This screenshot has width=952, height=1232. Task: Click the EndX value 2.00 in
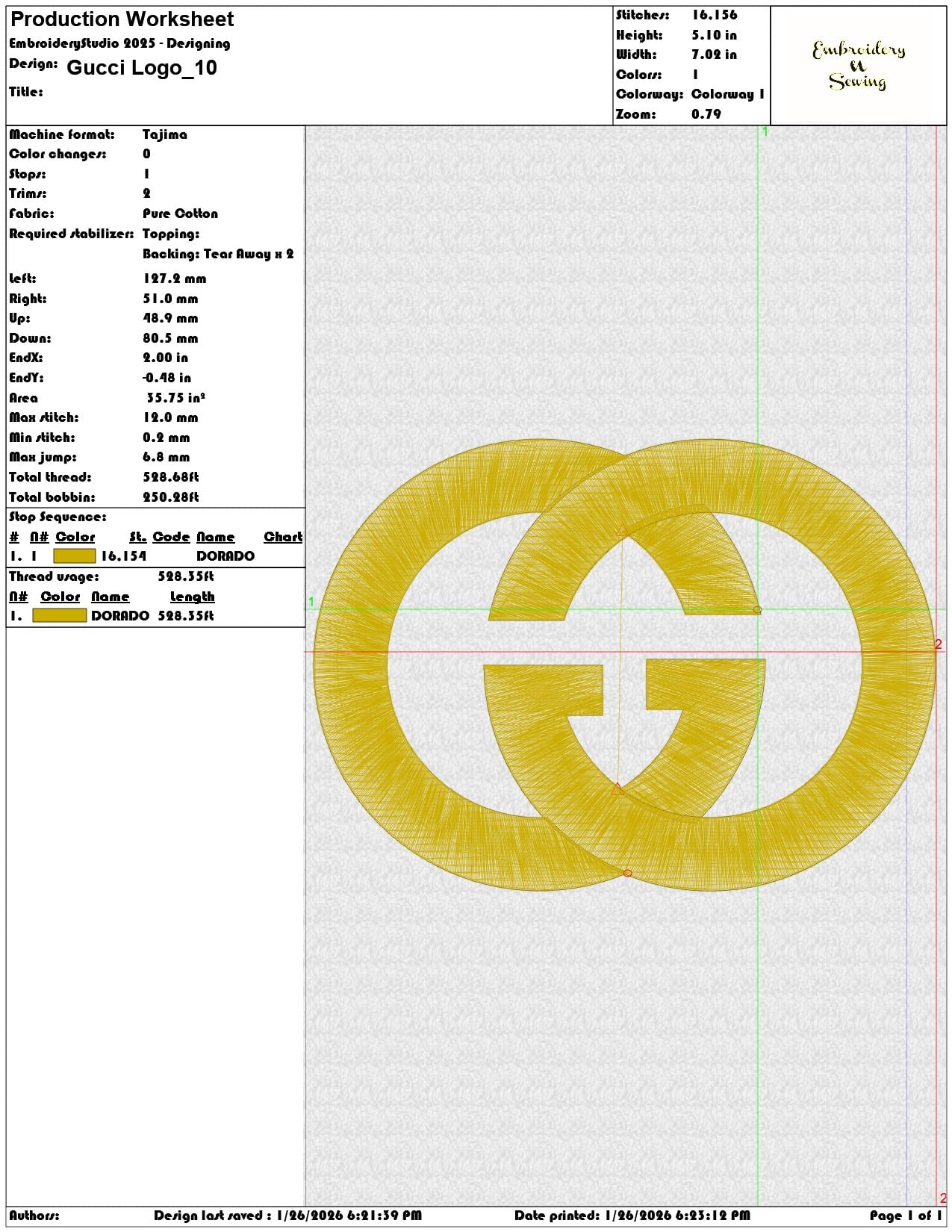[166, 358]
